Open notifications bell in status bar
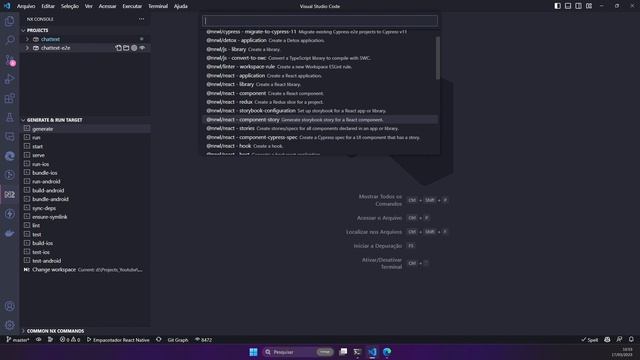 click(631, 340)
